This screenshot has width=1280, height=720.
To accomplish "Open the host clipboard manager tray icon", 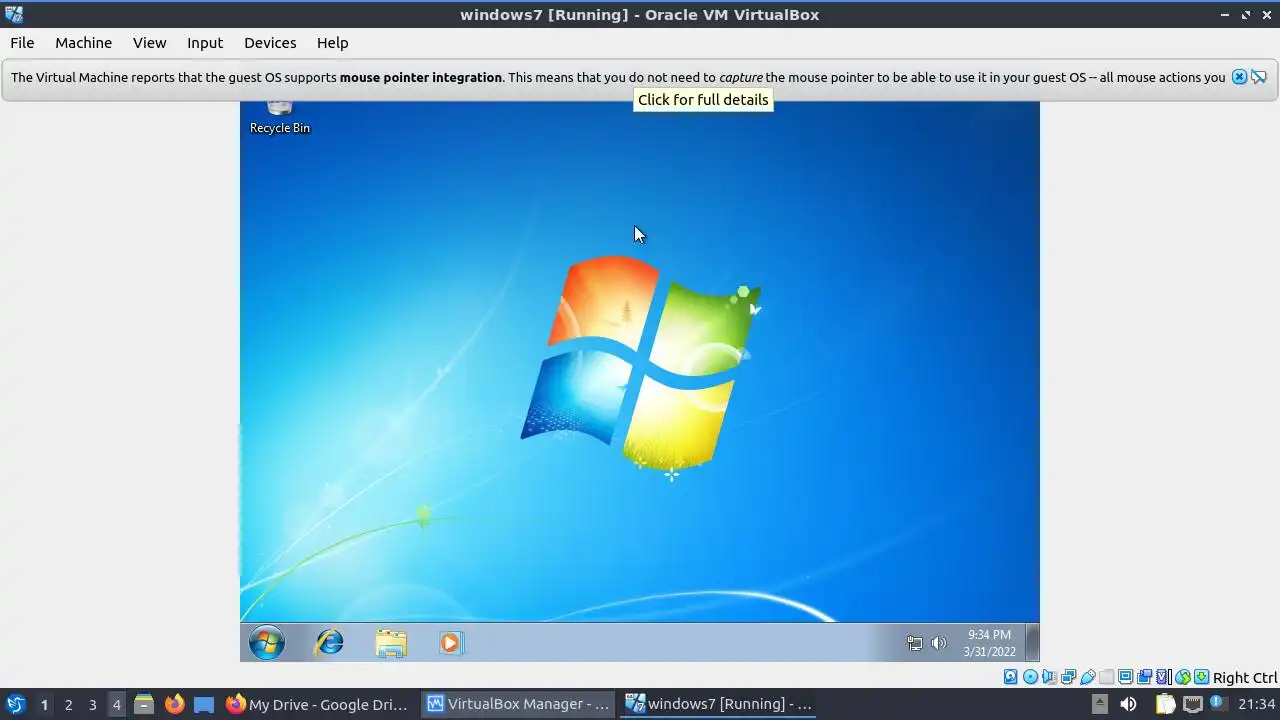I will coord(1166,704).
